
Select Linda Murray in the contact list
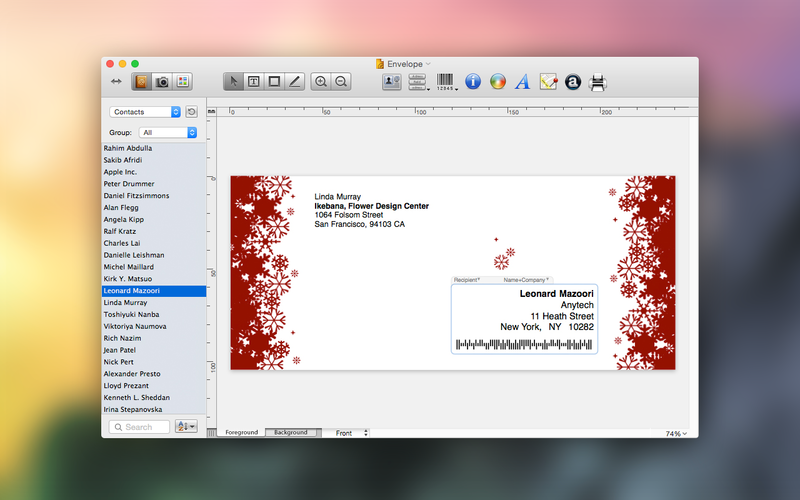[126, 302]
